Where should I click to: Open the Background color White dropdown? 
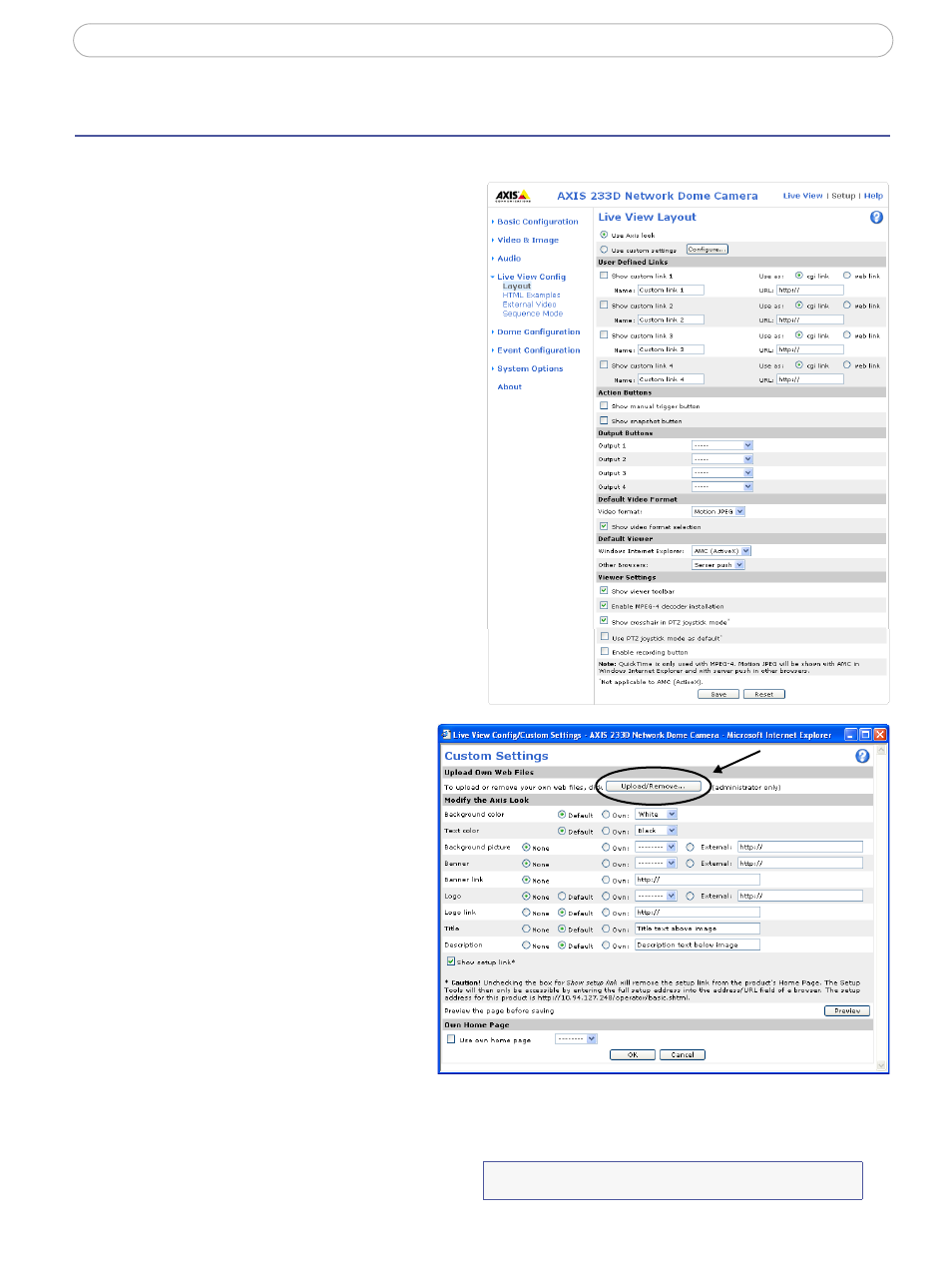pos(657,815)
